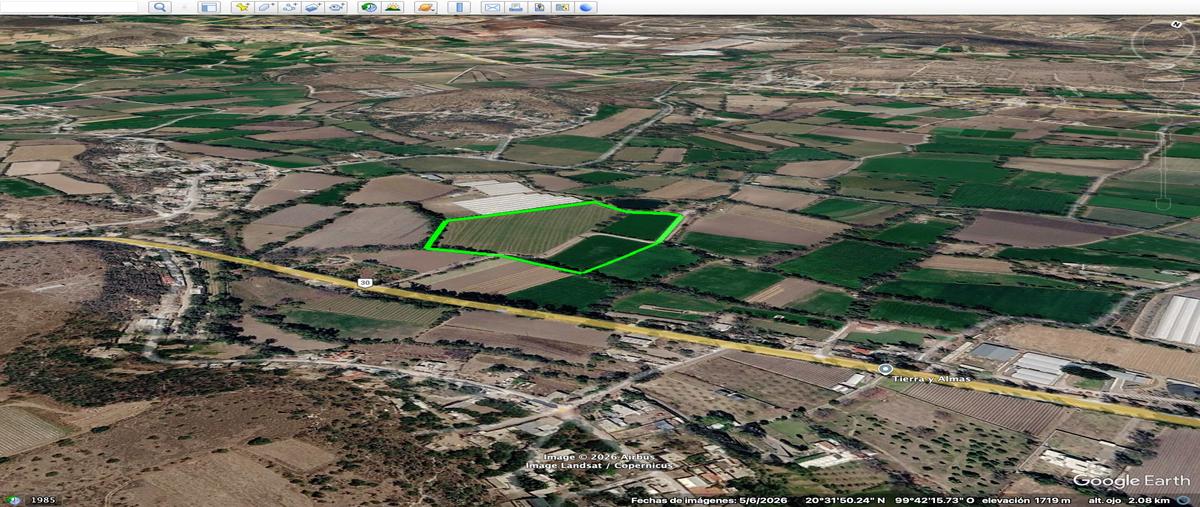Screen dimensions: 1200x507
Task: Click the Fechas de imágenes date text
Action: tap(709, 500)
